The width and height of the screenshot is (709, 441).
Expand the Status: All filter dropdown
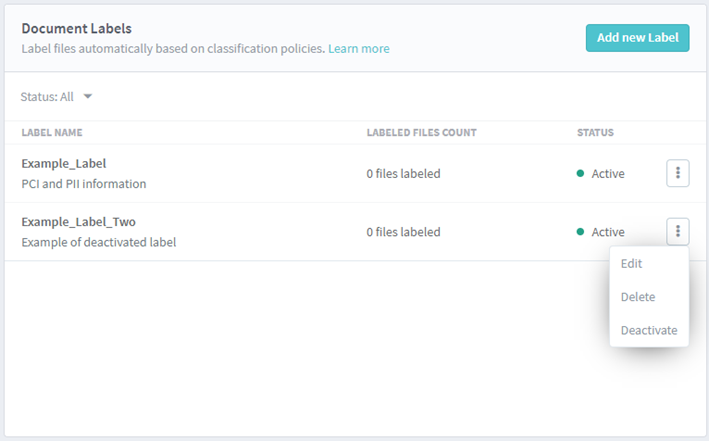56,97
